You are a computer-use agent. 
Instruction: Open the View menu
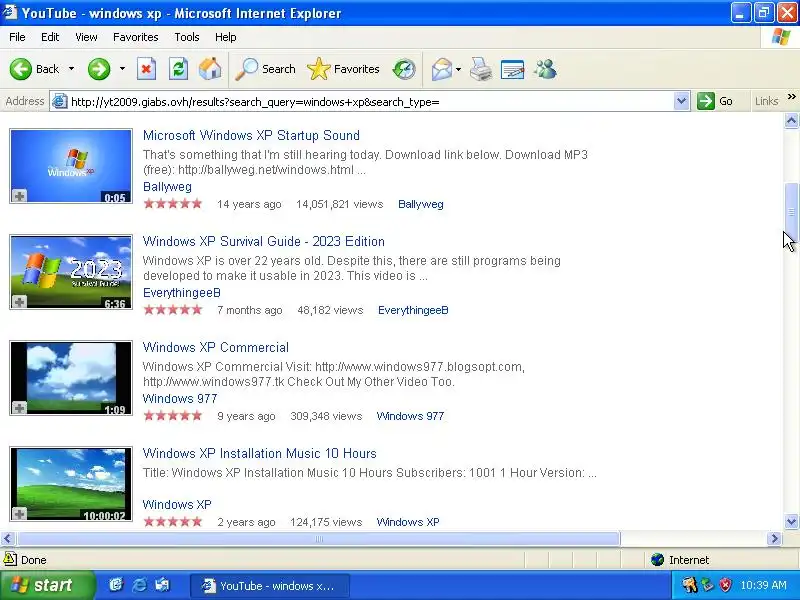coord(86,37)
